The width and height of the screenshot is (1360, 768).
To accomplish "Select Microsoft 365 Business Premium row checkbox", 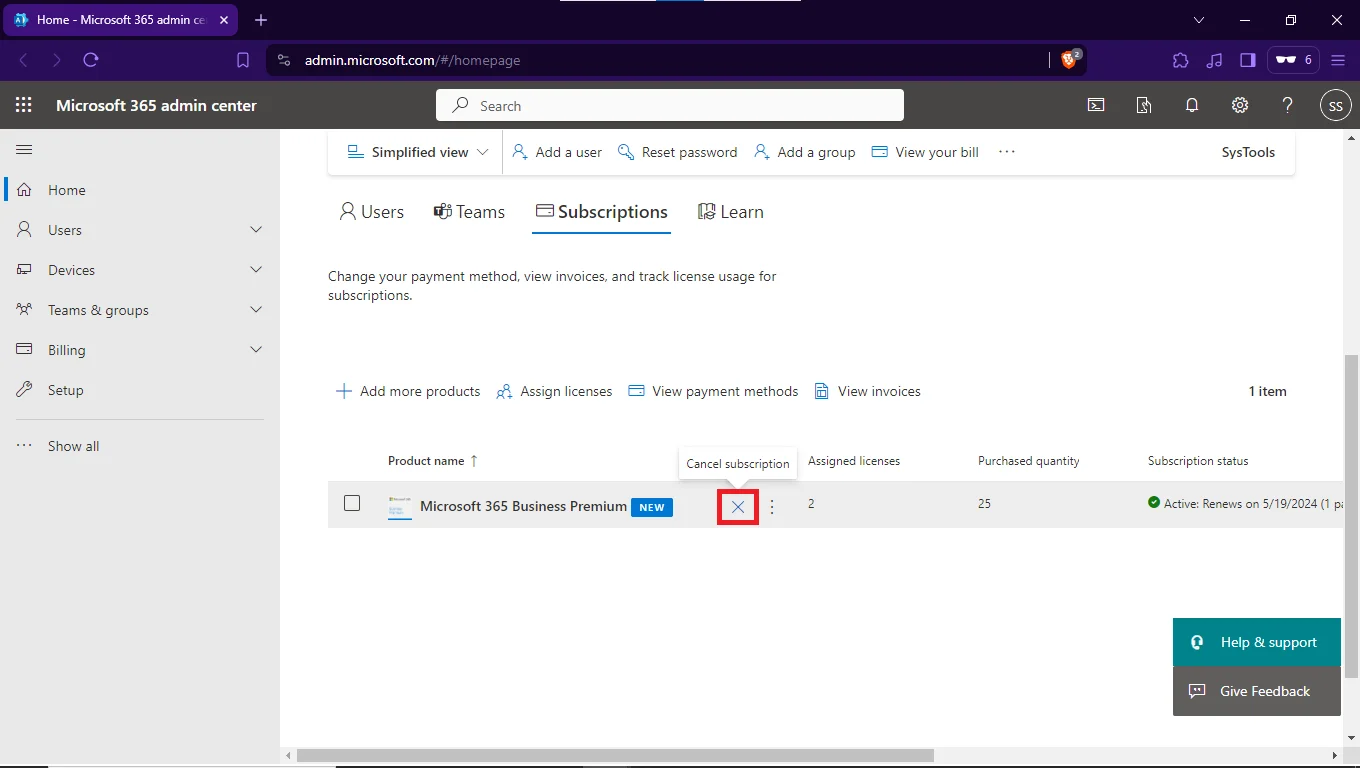I will click(x=352, y=503).
